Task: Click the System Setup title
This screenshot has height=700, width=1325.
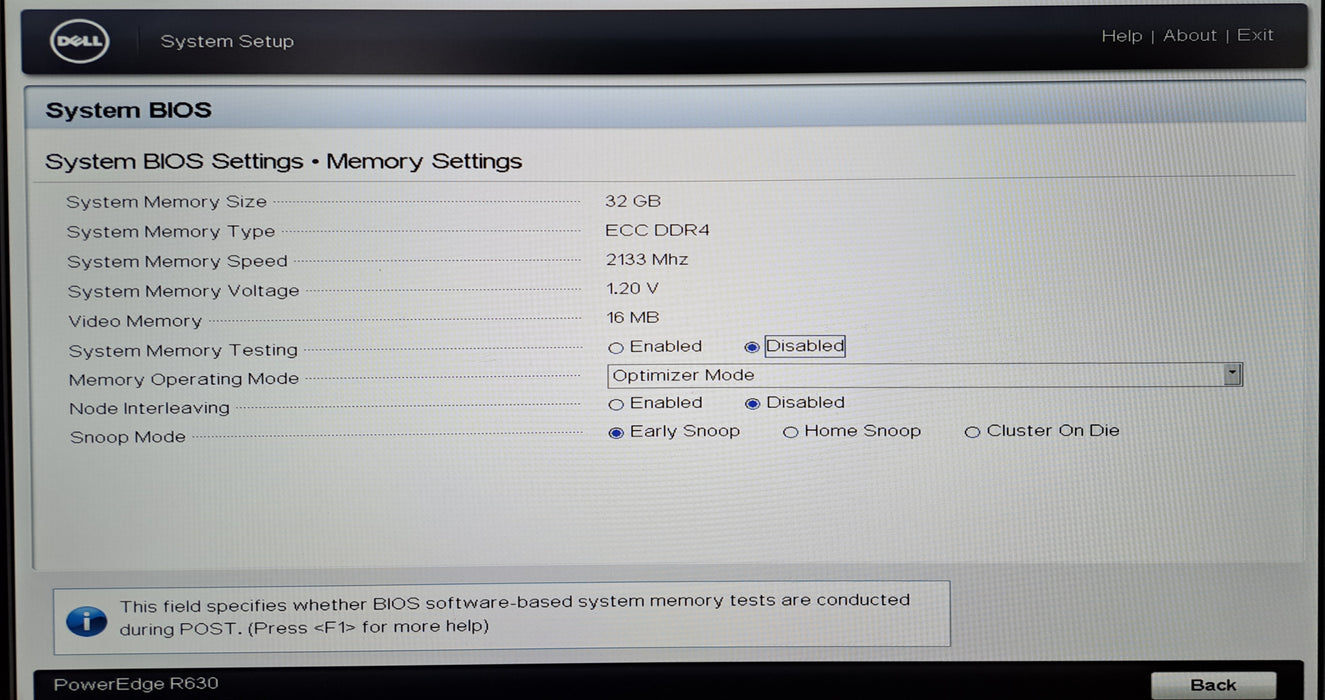Action: click(x=227, y=42)
